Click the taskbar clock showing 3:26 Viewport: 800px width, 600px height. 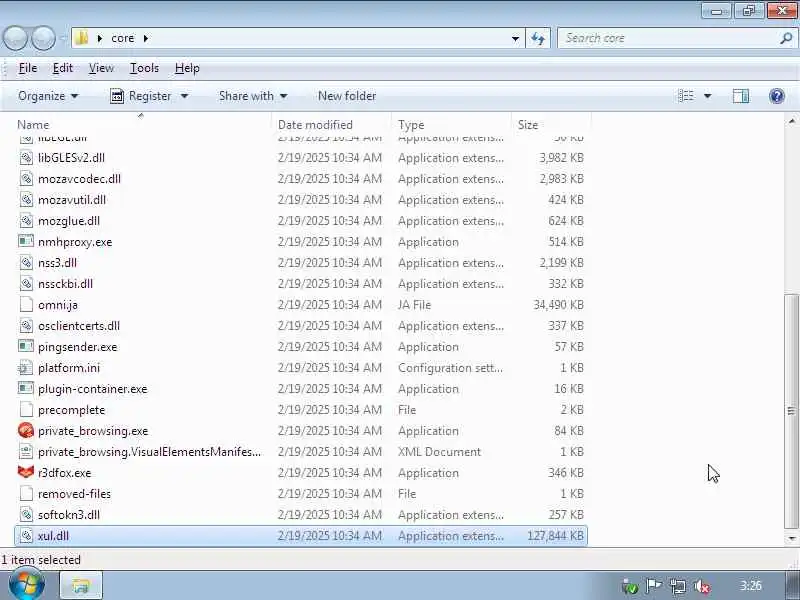pyautogui.click(x=751, y=585)
